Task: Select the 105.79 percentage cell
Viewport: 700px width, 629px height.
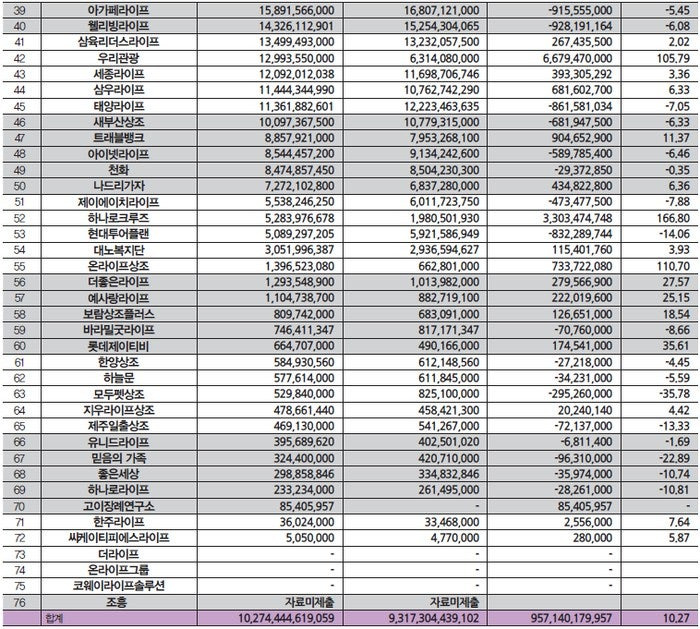Action: [x=673, y=58]
